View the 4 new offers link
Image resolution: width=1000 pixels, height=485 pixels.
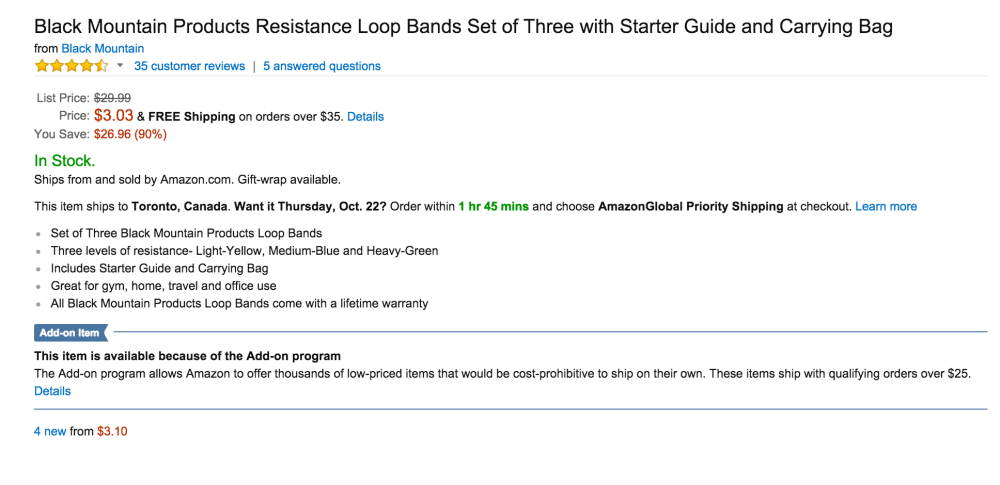pos(50,431)
